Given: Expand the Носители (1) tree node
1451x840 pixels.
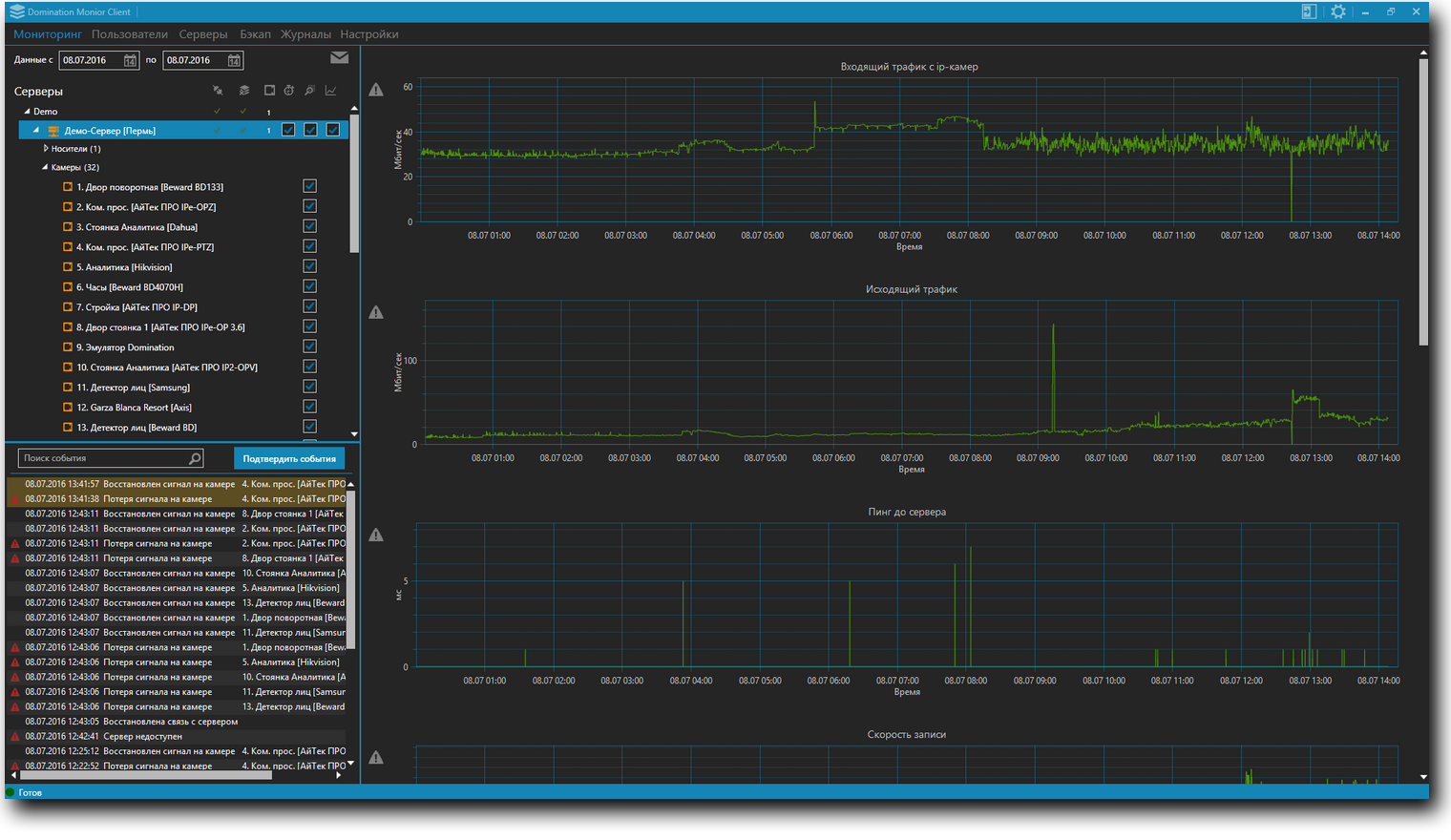Looking at the screenshot, I should tap(46, 149).
